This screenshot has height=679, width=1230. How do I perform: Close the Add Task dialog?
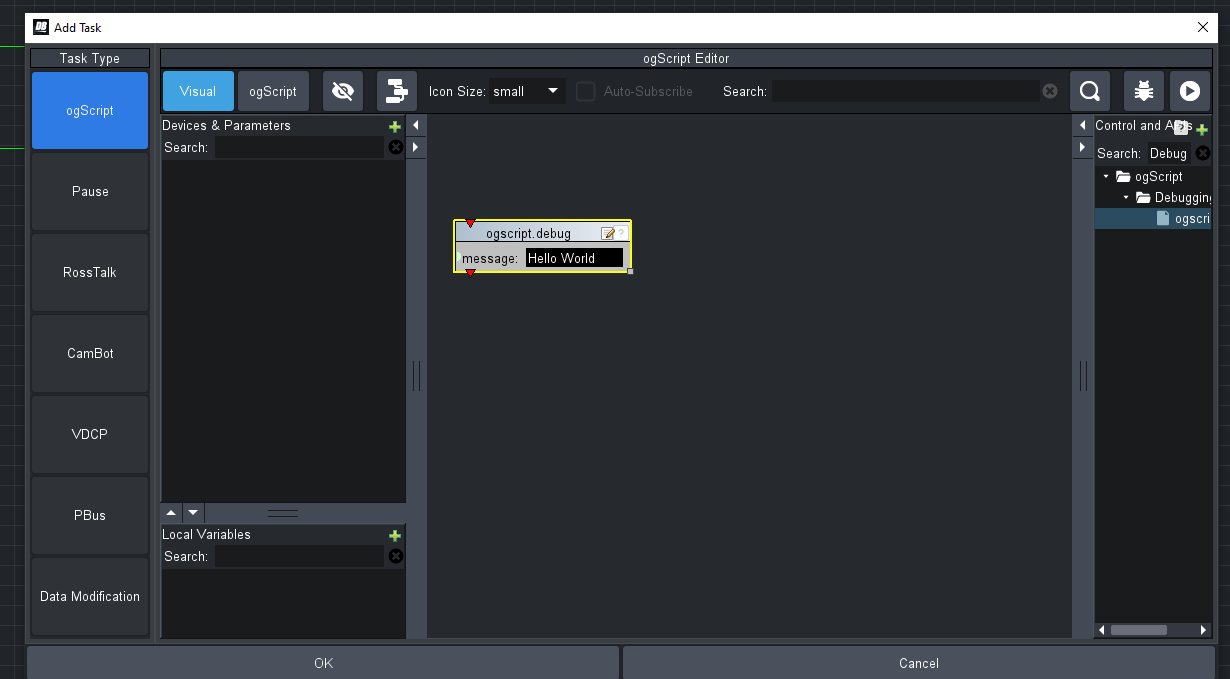(1202, 27)
